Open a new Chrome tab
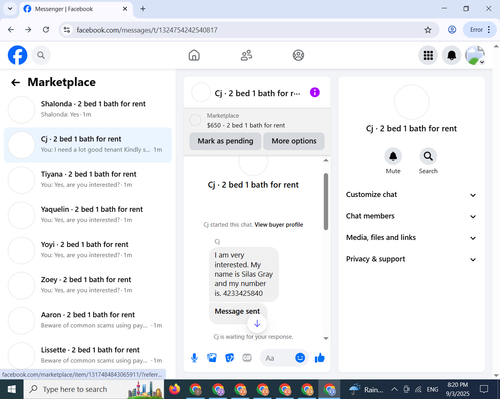Image resolution: width=500 pixels, height=399 pixels. (x=143, y=9)
